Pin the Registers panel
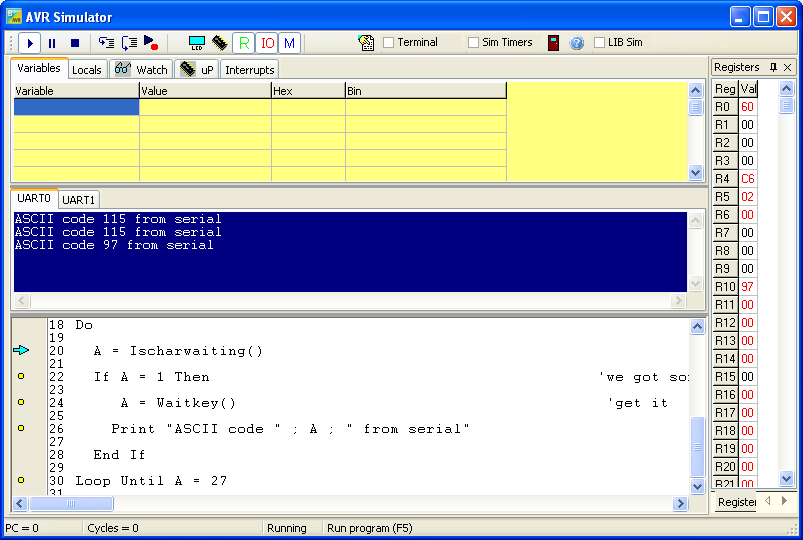The height and width of the screenshot is (540, 803). click(x=773, y=67)
